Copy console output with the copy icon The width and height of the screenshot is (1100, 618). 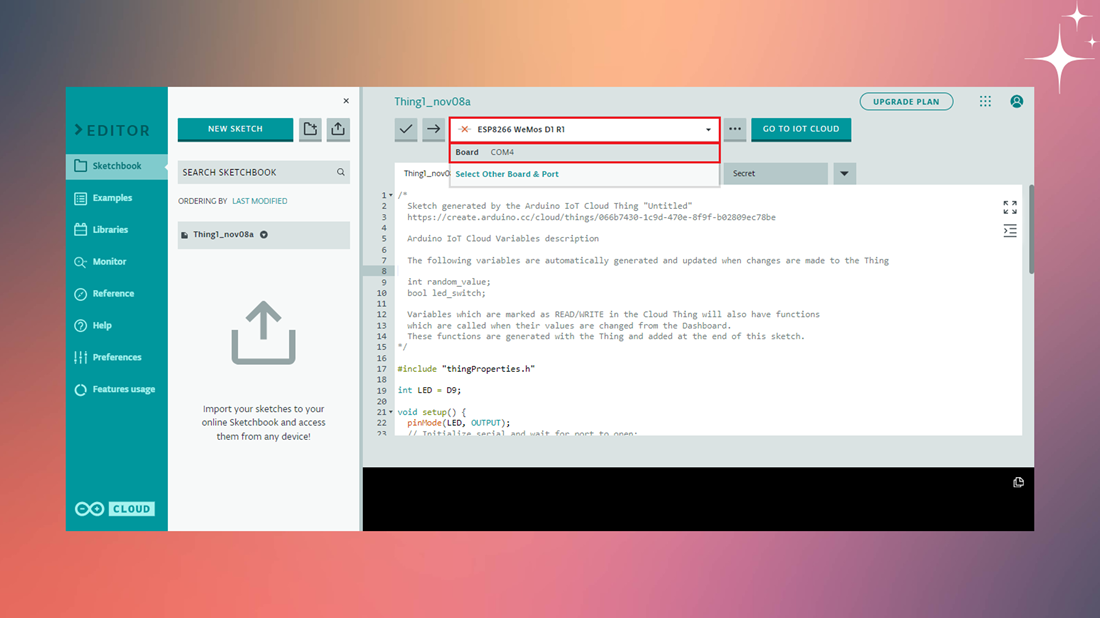1018,482
